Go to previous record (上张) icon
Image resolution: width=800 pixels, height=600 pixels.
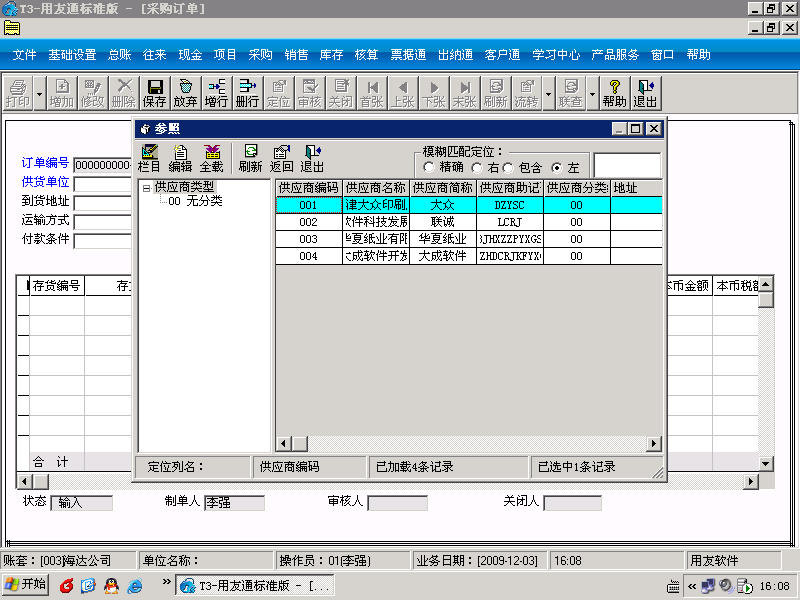403,93
